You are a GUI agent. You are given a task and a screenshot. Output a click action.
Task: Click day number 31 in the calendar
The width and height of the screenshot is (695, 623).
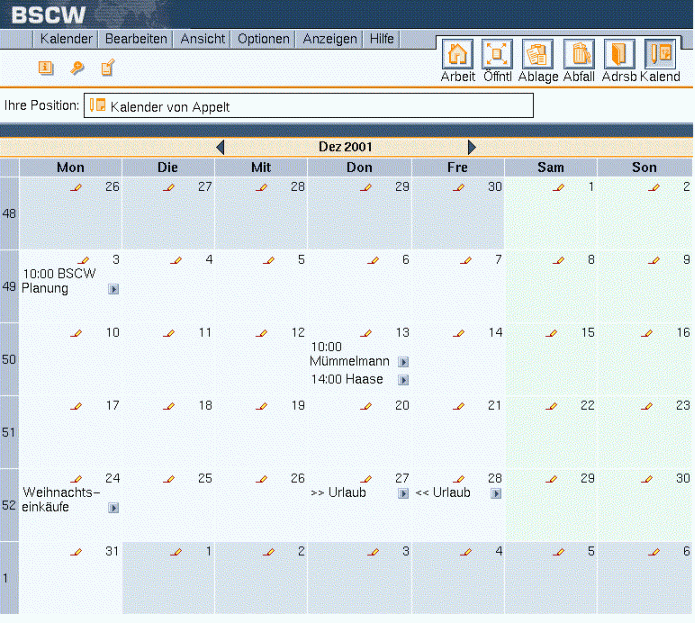112,551
